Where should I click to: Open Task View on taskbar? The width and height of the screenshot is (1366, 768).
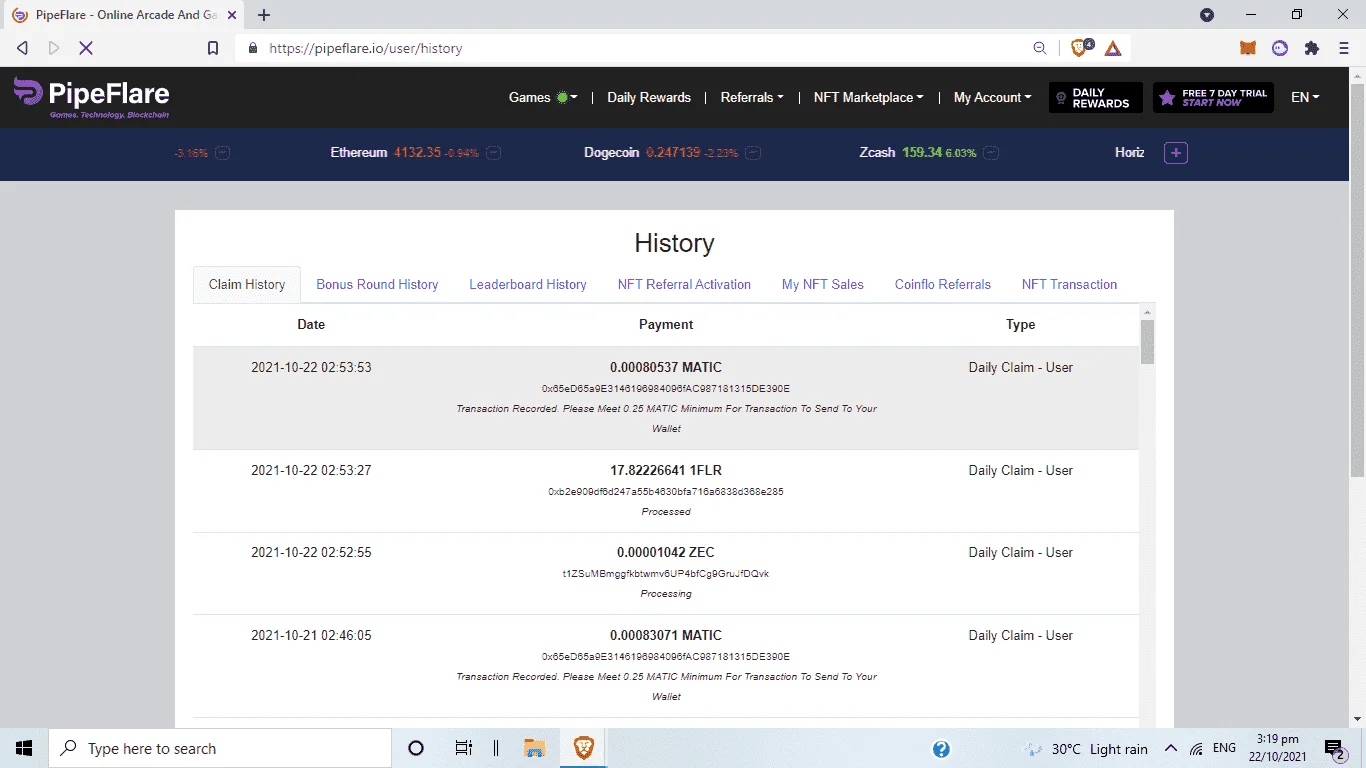tap(464, 748)
